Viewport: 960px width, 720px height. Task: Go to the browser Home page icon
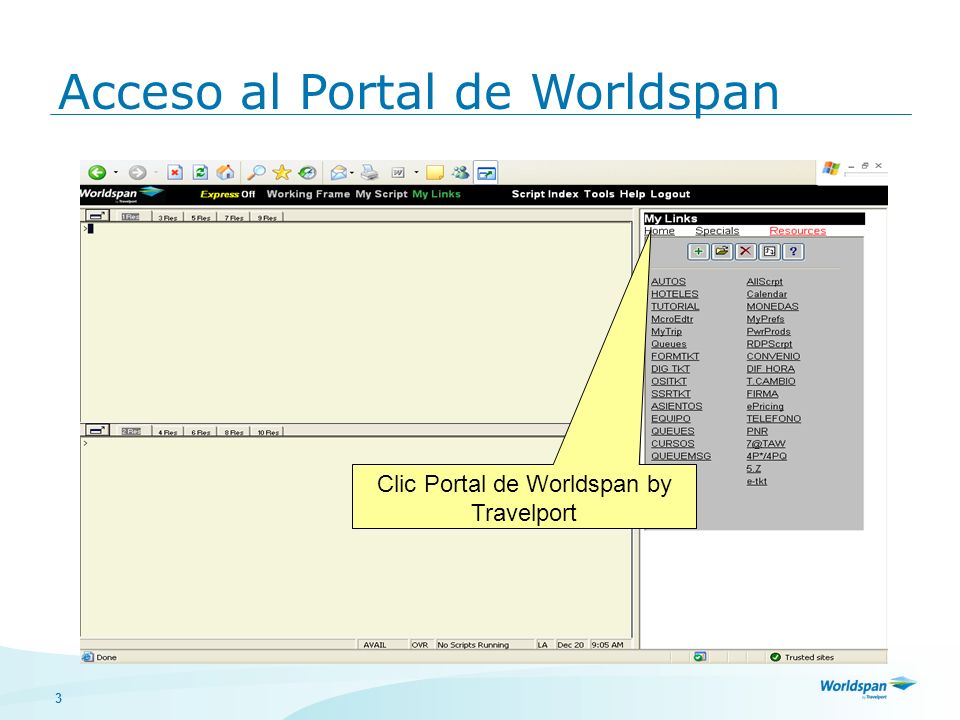225,173
